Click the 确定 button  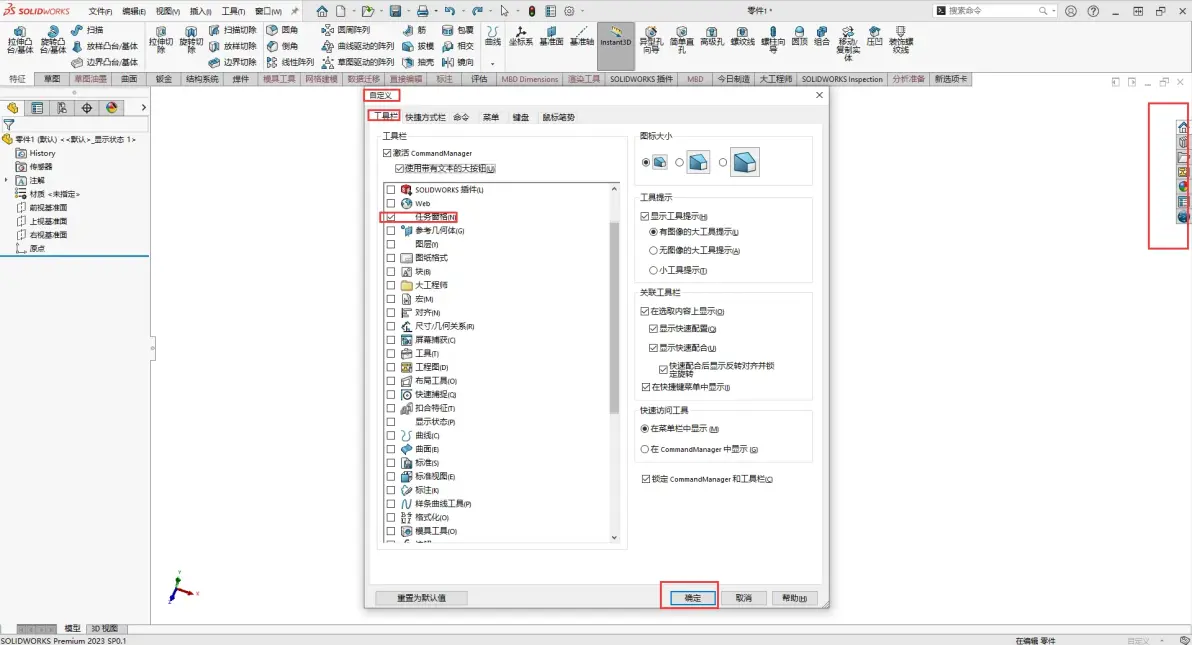click(x=693, y=598)
